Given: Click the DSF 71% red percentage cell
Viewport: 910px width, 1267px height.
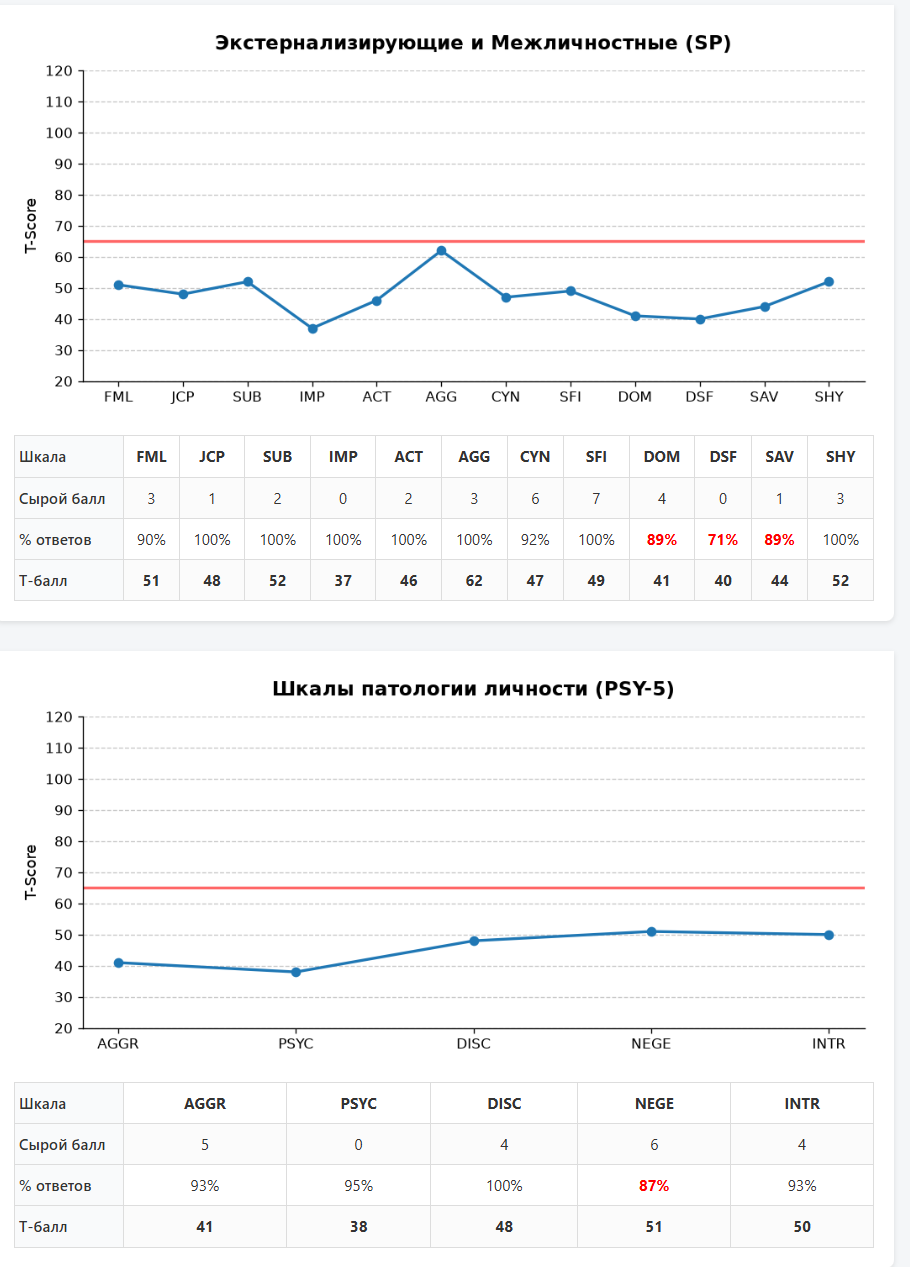Looking at the screenshot, I should pos(723,539).
